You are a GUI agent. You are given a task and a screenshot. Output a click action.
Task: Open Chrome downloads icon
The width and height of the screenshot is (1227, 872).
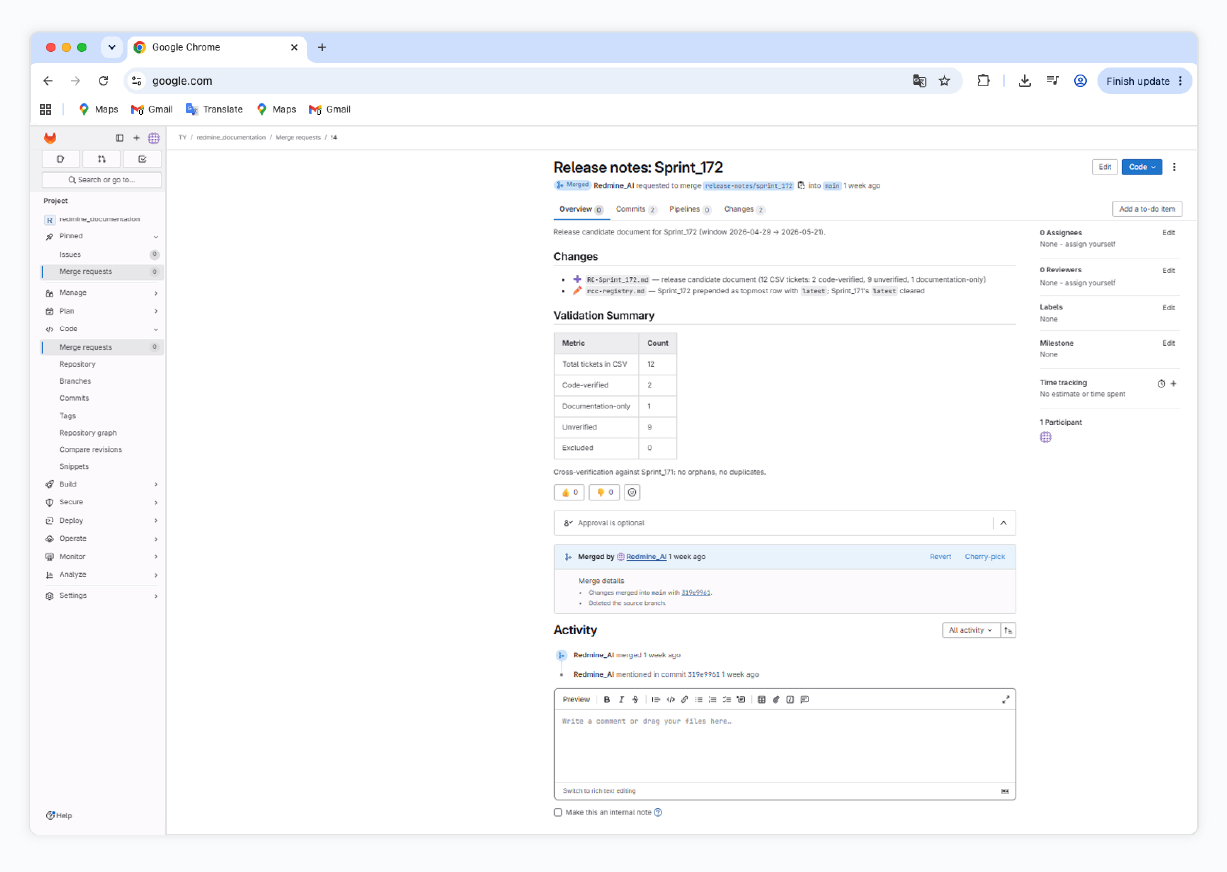(x=1025, y=81)
